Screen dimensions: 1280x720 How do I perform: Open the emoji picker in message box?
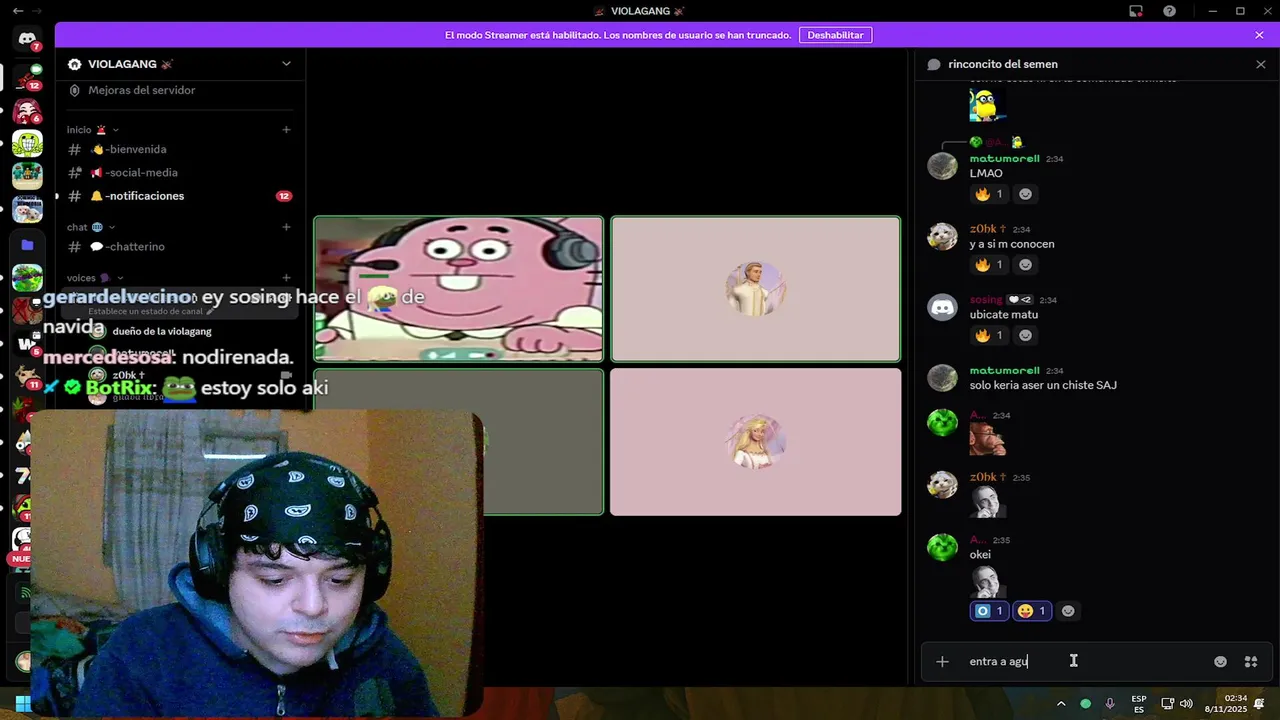(1220, 661)
